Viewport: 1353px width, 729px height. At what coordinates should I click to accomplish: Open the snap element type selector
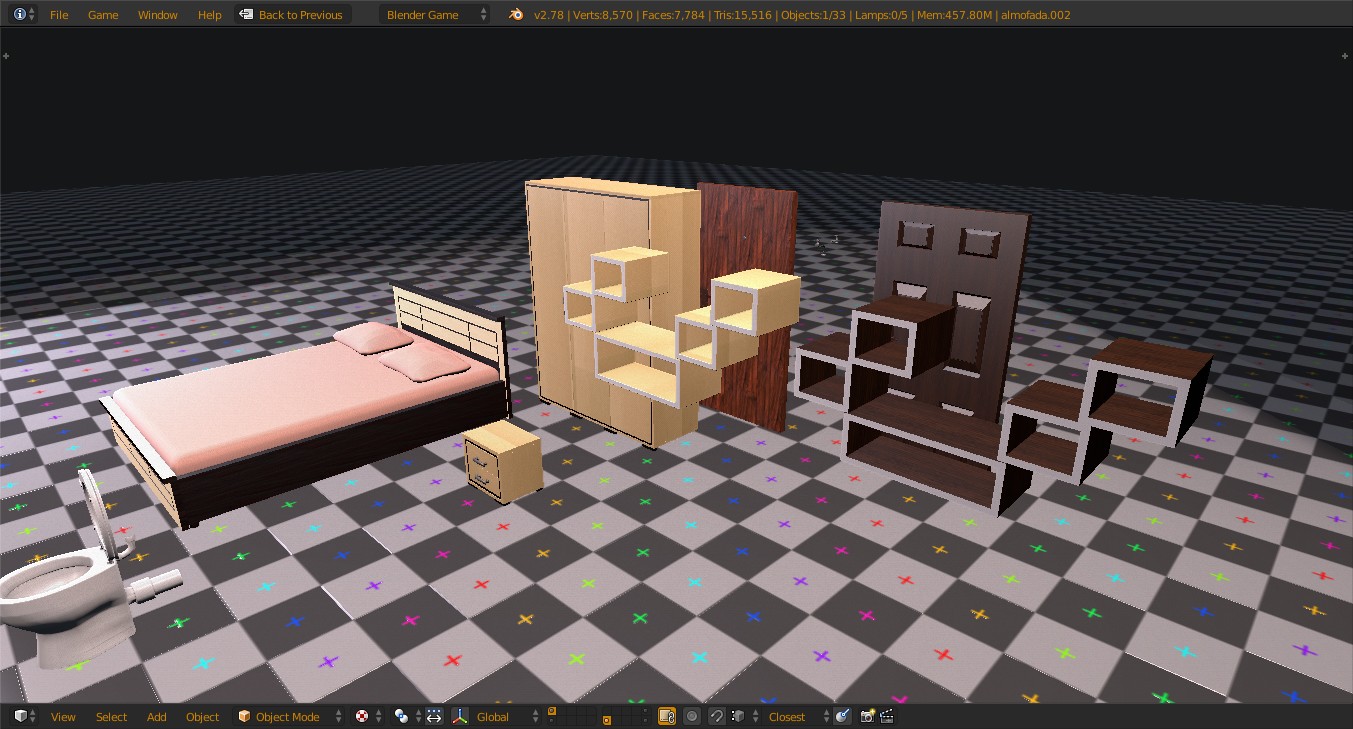tap(743, 716)
